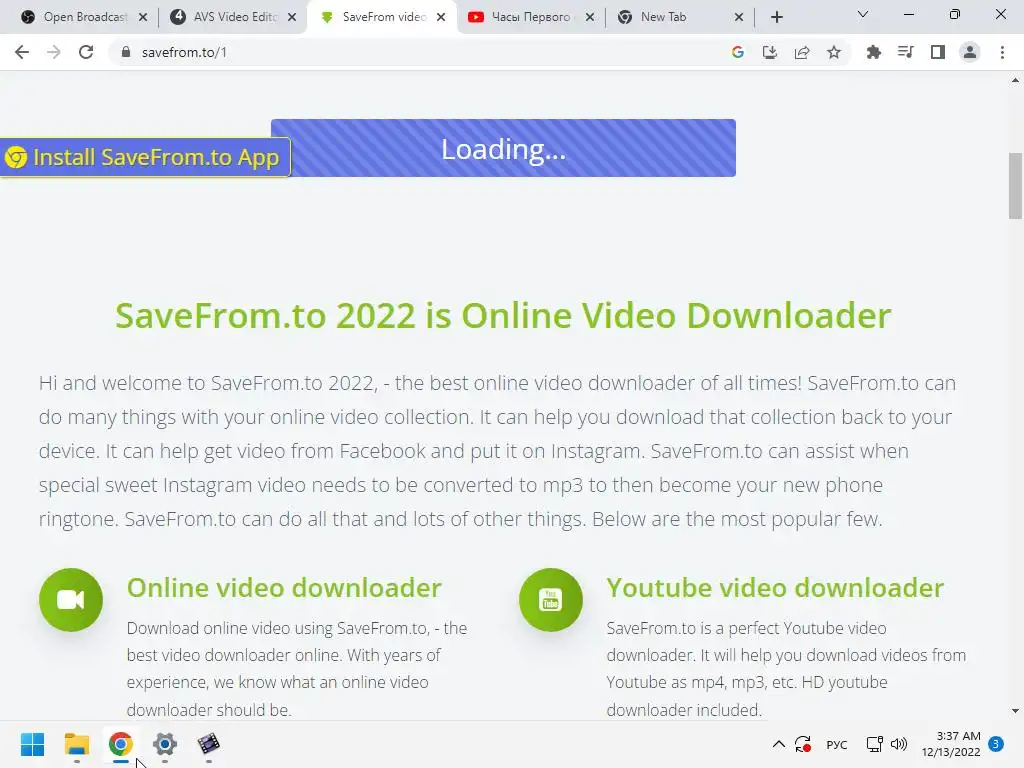Bookmark this page with the star
This screenshot has height=768, width=1024.
834,52
